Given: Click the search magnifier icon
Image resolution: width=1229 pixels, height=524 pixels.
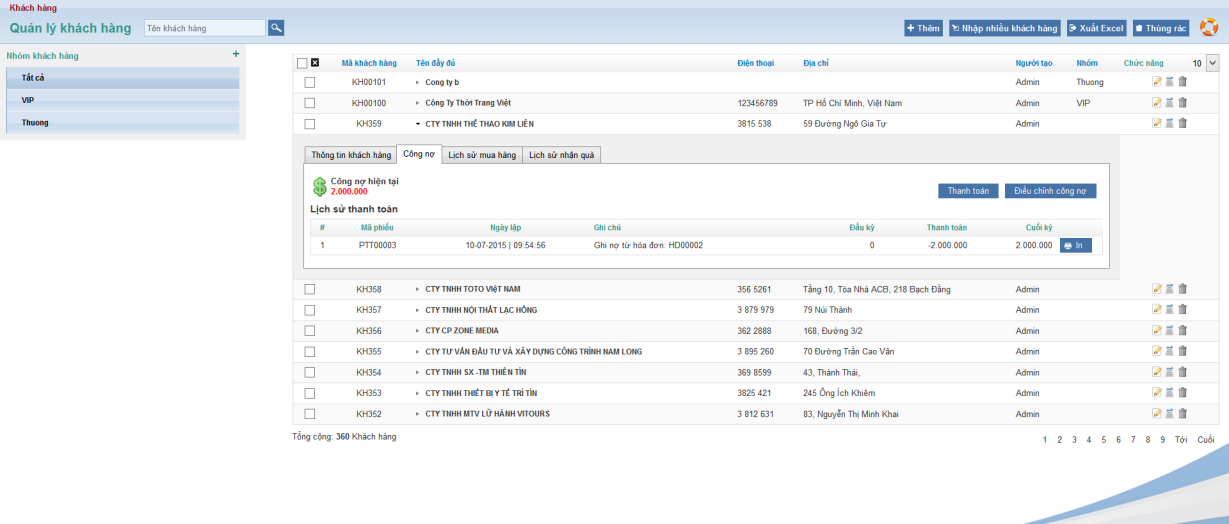Looking at the screenshot, I should (x=276, y=28).
